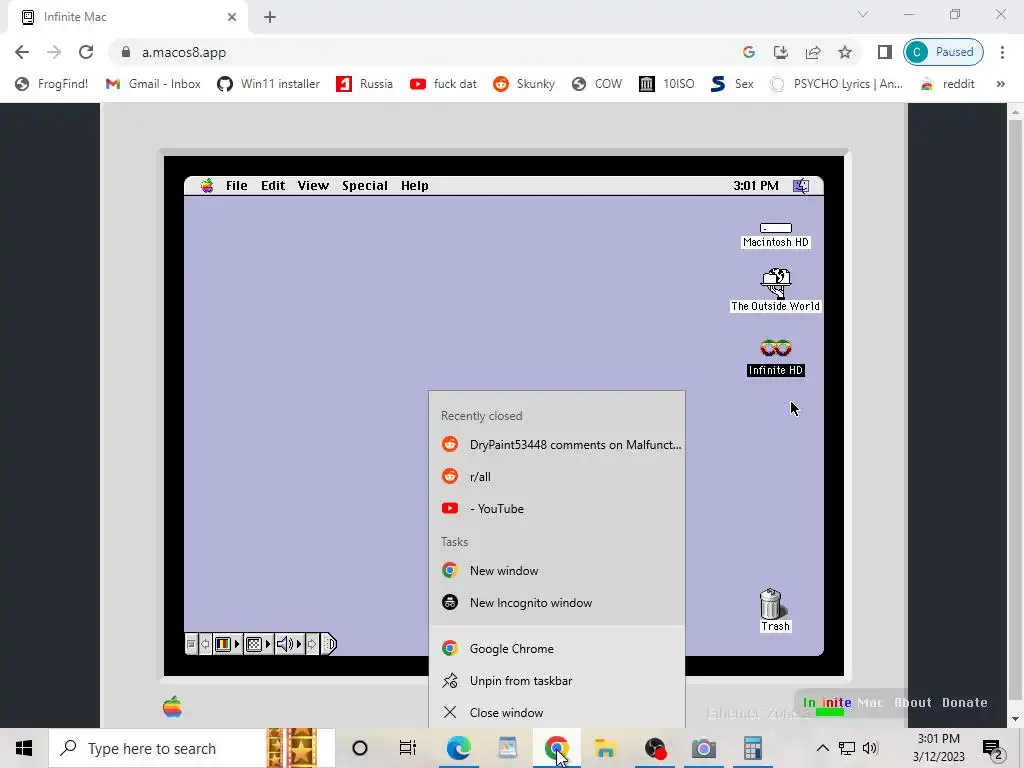Open the reddit bookmark
The height and width of the screenshot is (768, 1024).
947,84
